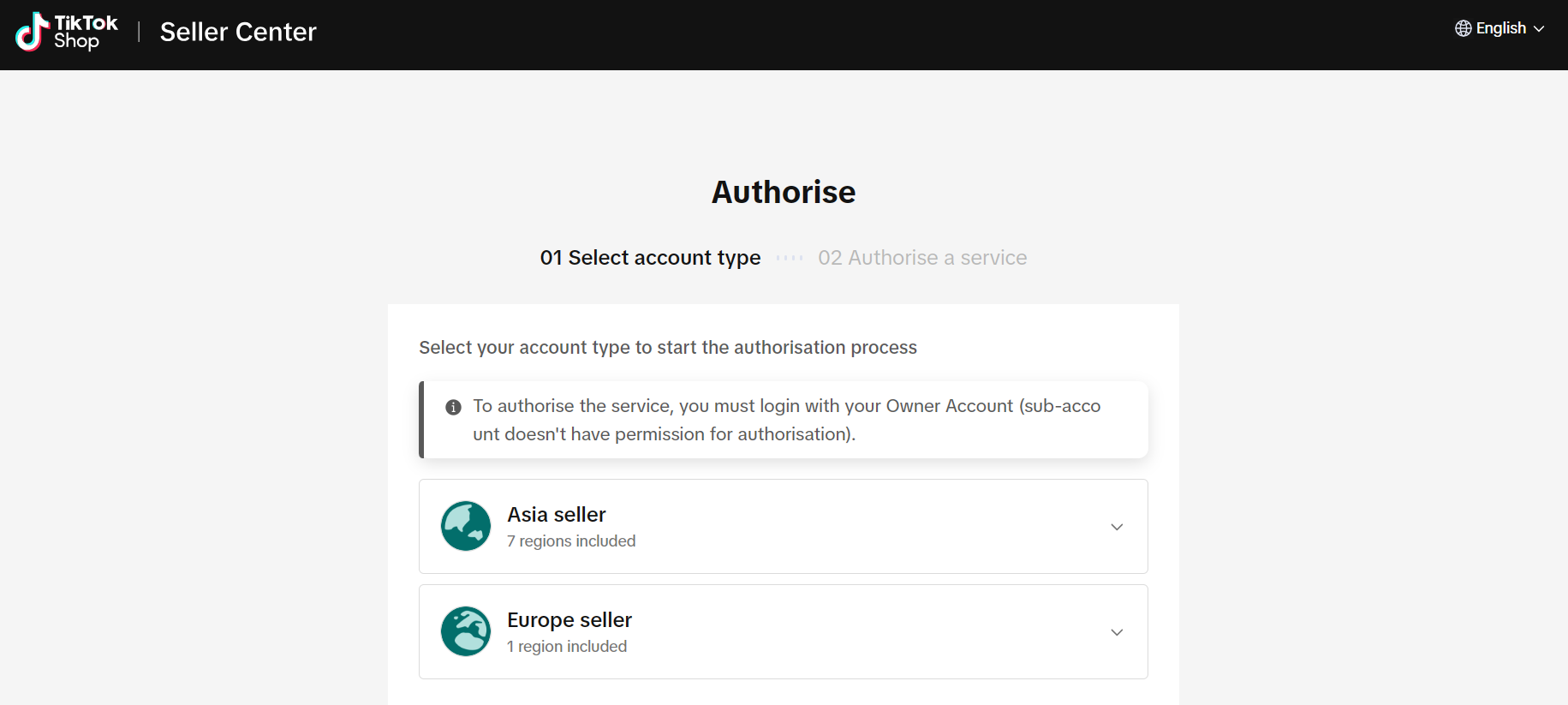This screenshot has width=1568, height=705.
Task: Click the Owner Account notice text
Action: click(786, 420)
